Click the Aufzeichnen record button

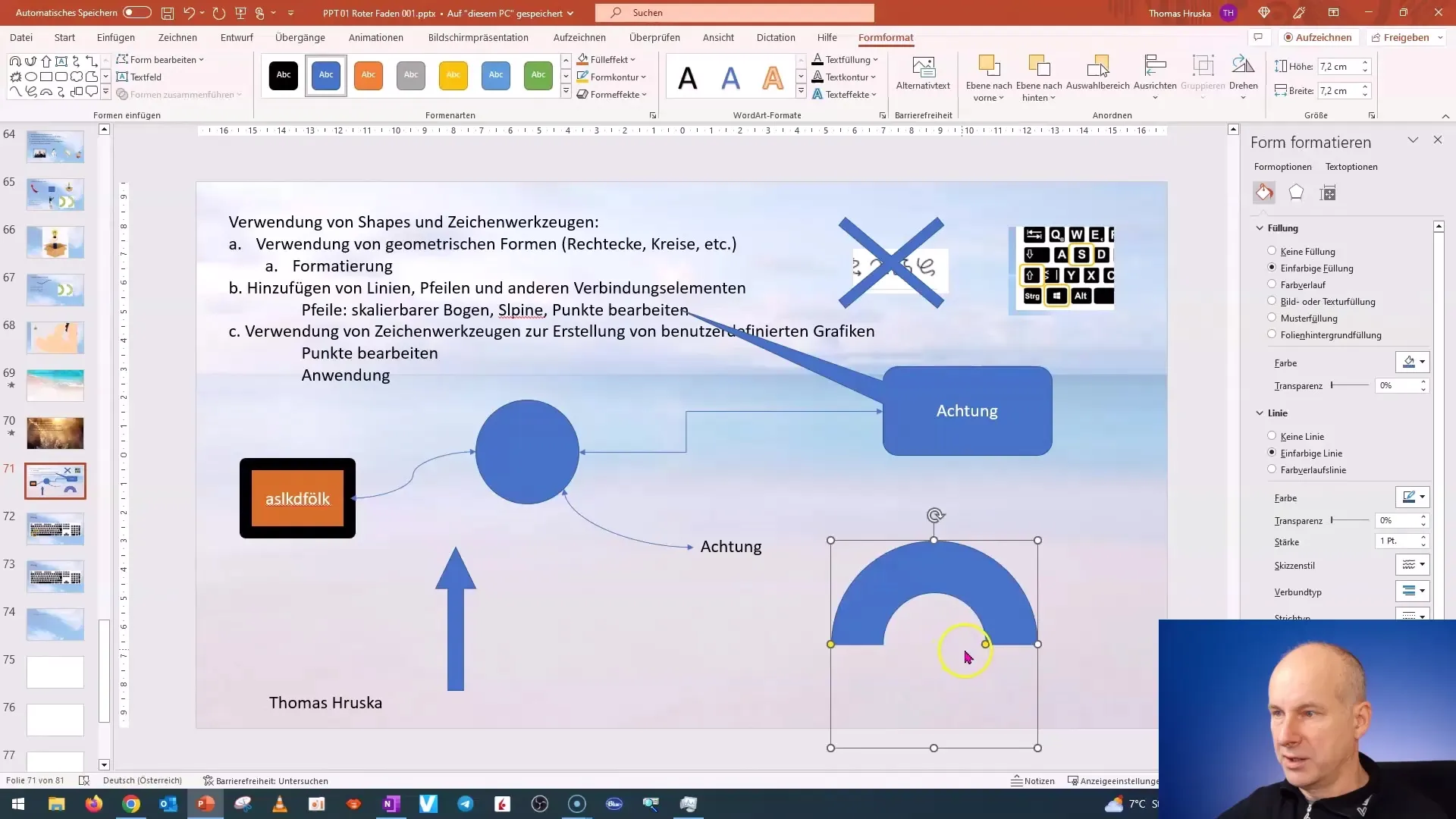click(x=1317, y=37)
